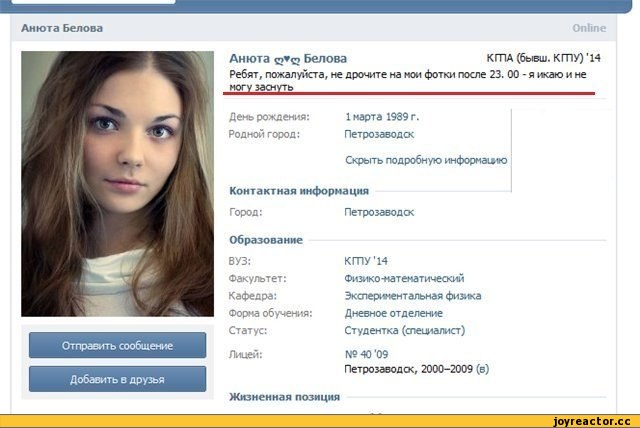This screenshot has height=428, width=640.
Task: Click the joyreactor.cc watermark label
Action: click(592, 421)
